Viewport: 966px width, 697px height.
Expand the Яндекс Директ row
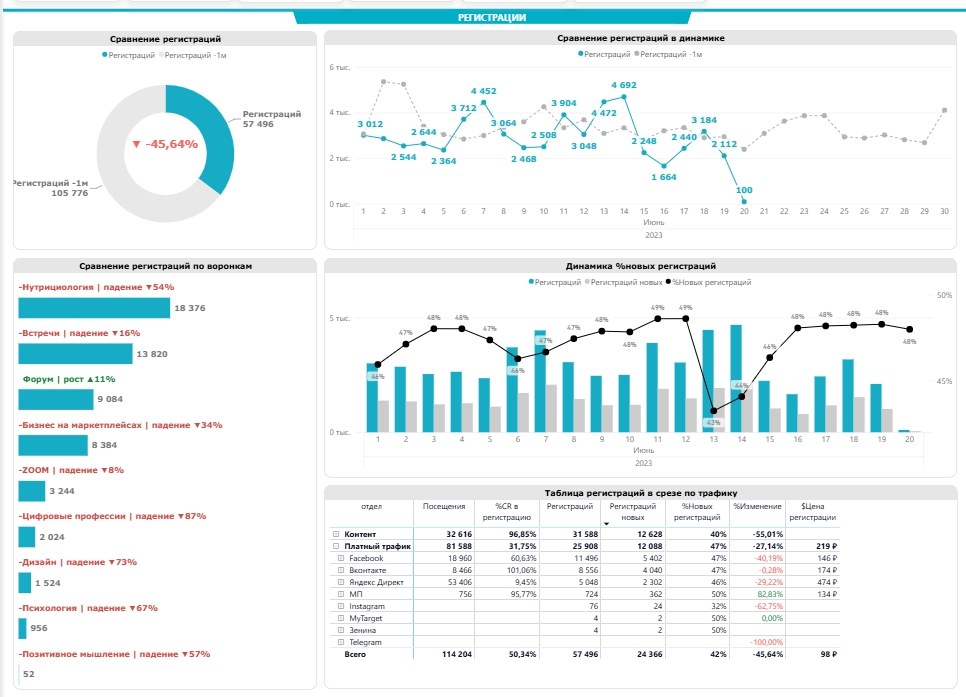tap(341, 582)
